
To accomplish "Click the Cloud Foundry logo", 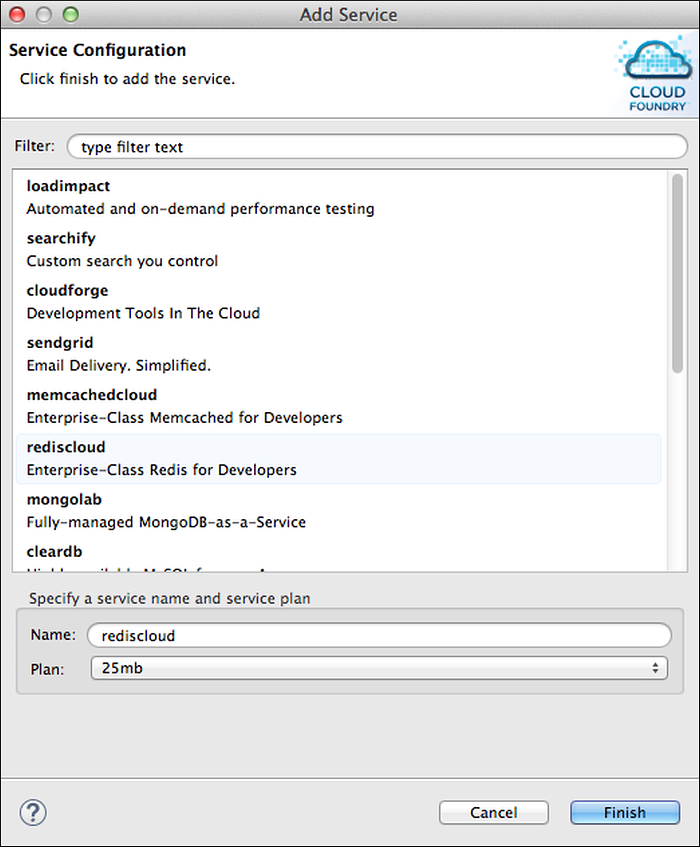I will [x=657, y=74].
